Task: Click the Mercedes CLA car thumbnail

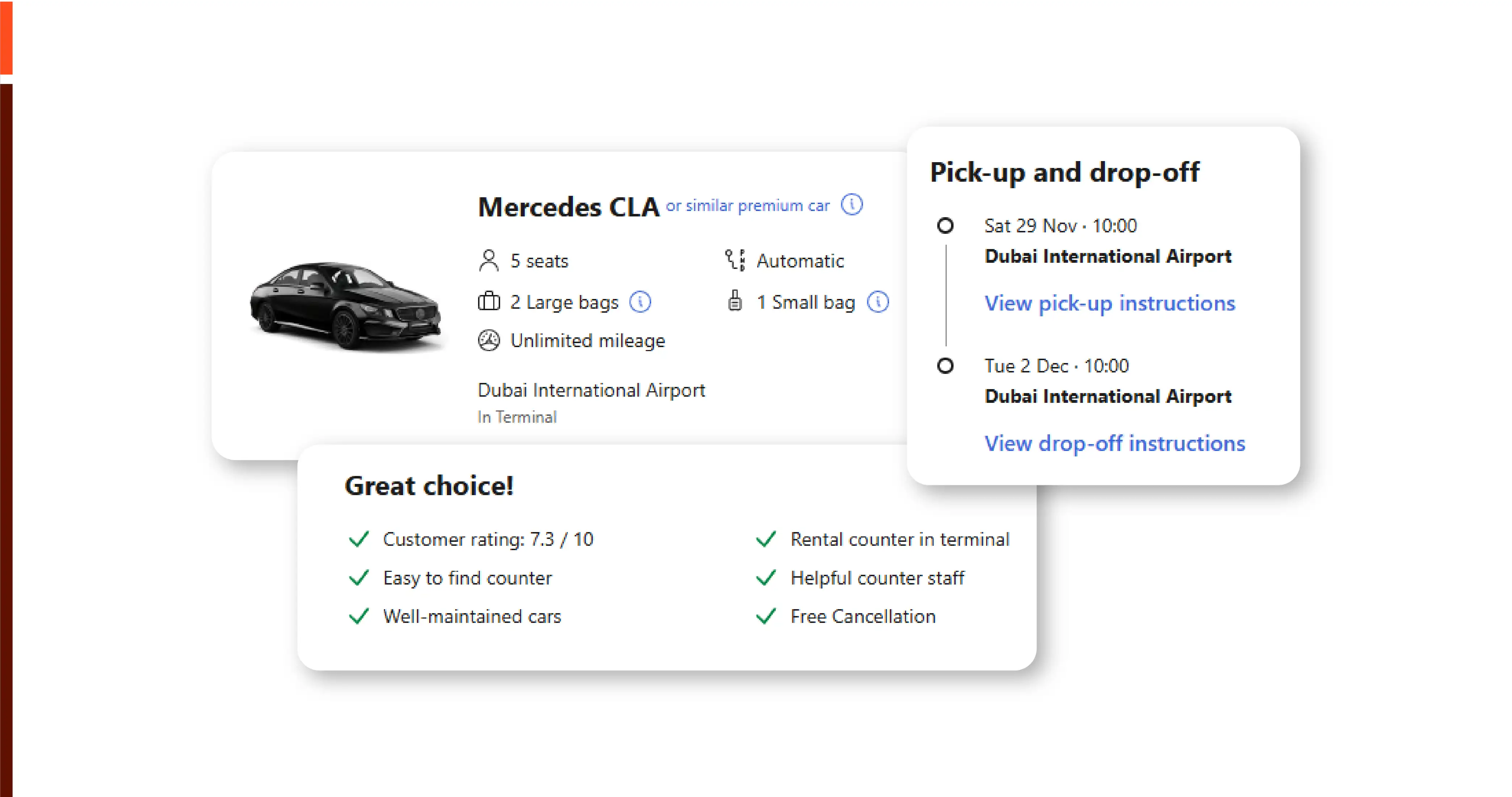Action: [x=345, y=305]
